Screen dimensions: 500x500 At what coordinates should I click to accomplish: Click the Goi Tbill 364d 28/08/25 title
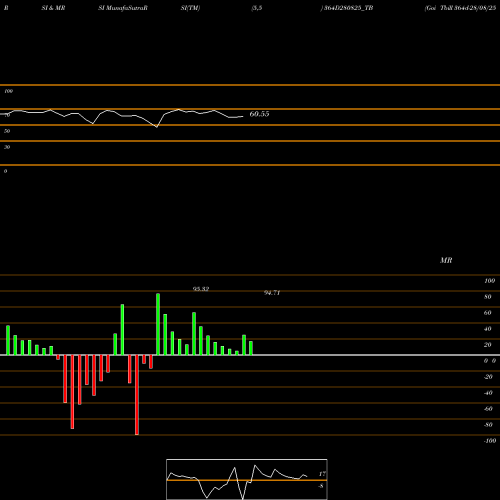460,8
